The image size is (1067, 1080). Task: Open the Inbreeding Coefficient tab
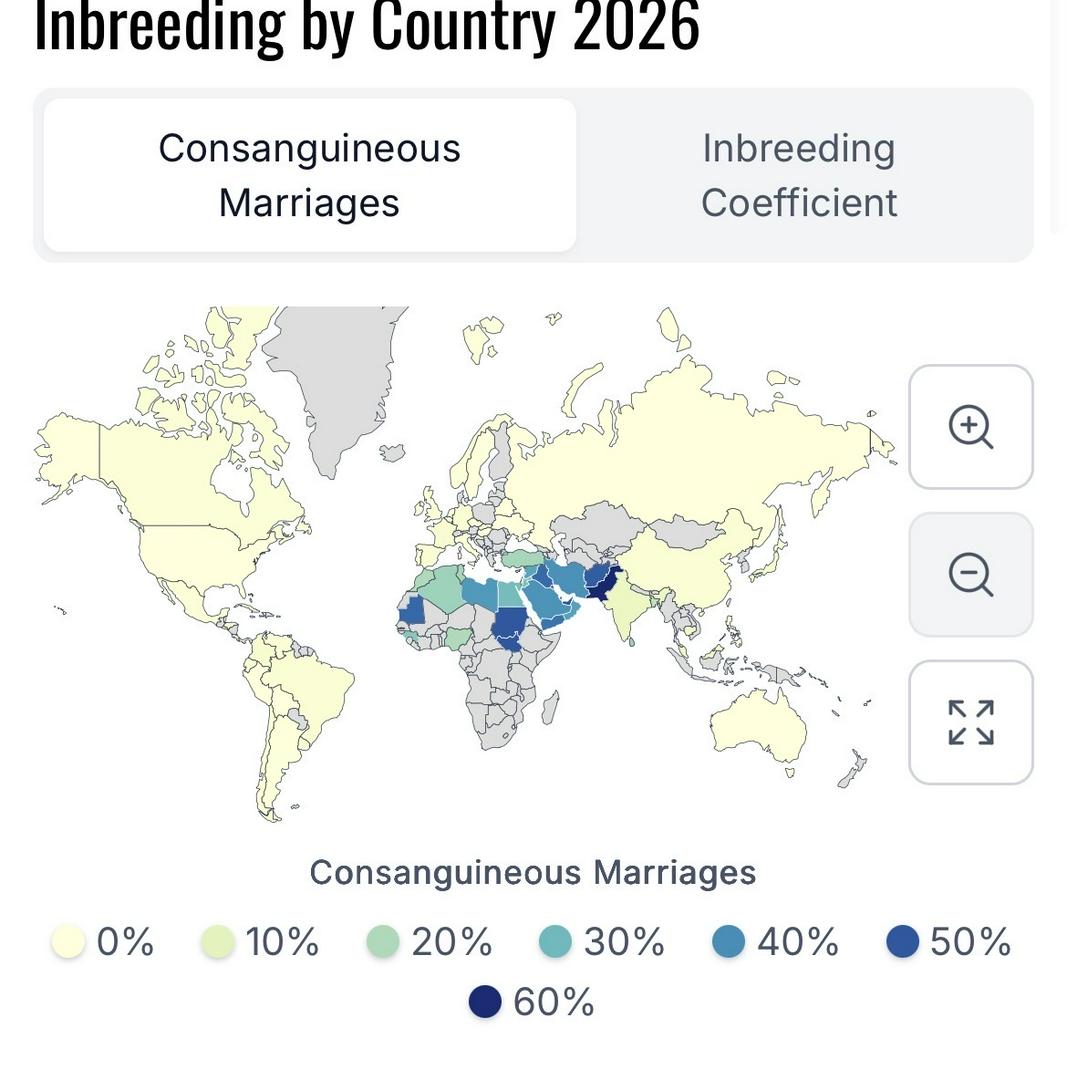click(x=798, y=175)
